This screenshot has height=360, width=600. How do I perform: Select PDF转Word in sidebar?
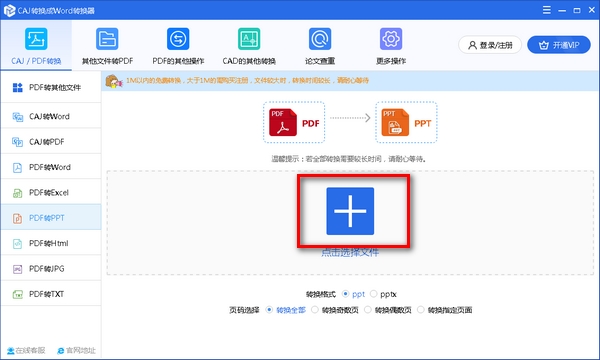51,167
